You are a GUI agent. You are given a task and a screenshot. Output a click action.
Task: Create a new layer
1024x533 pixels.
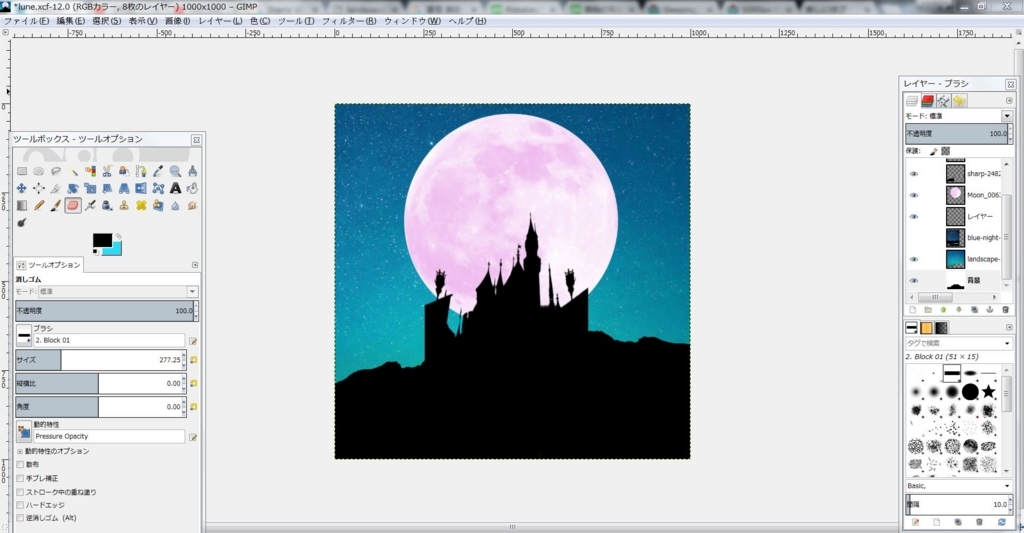pos(912,310)
